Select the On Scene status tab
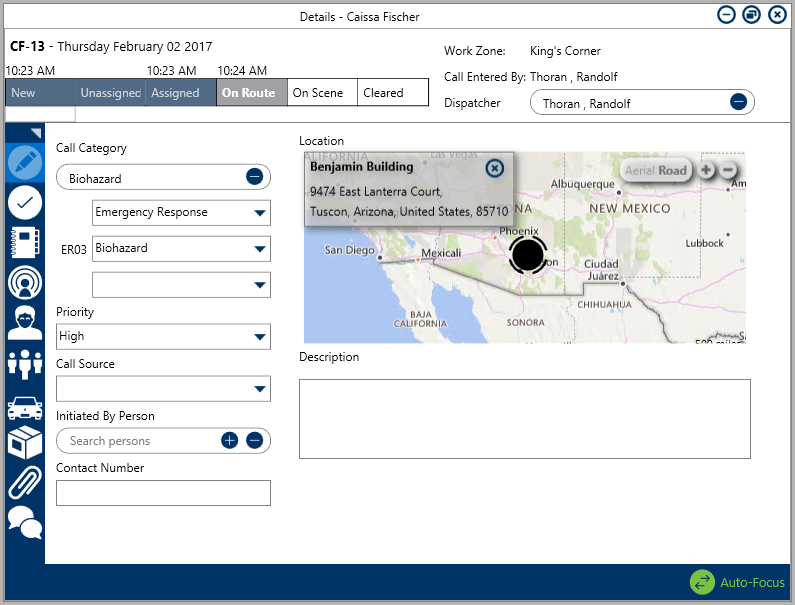795x605 pixels. click(x=322, y=93)
